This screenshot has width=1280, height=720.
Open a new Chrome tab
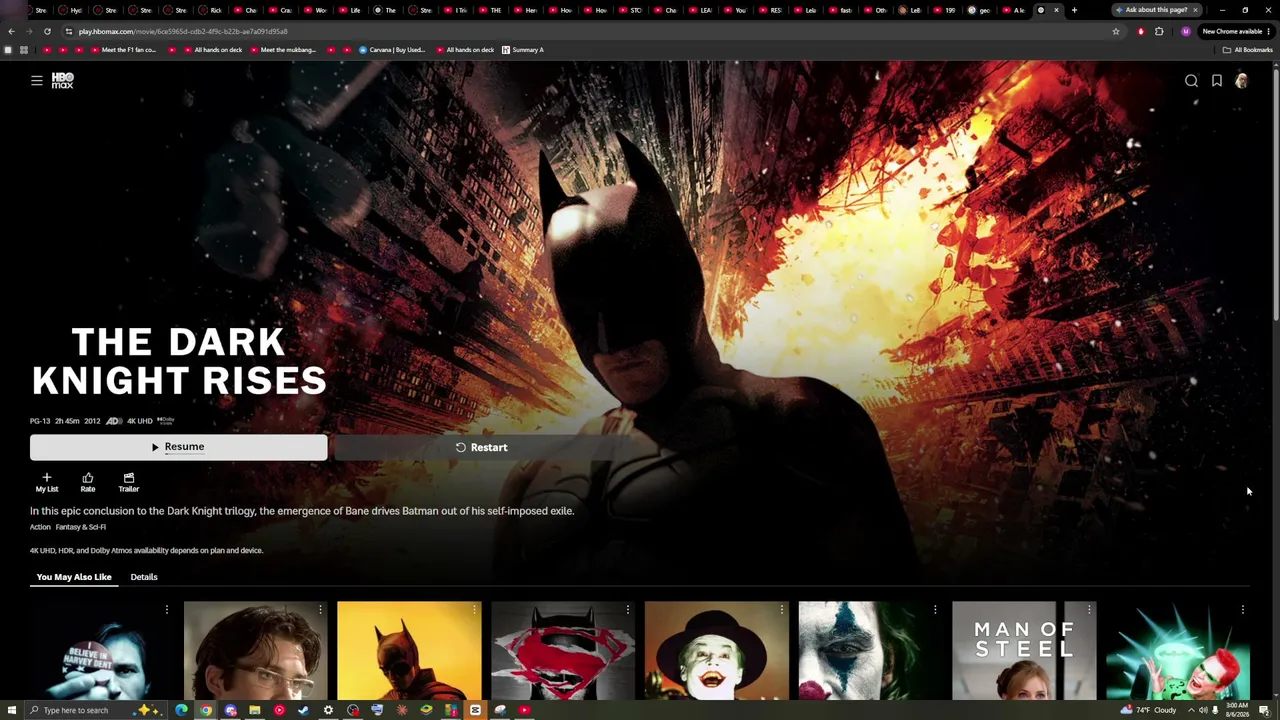1074,10
